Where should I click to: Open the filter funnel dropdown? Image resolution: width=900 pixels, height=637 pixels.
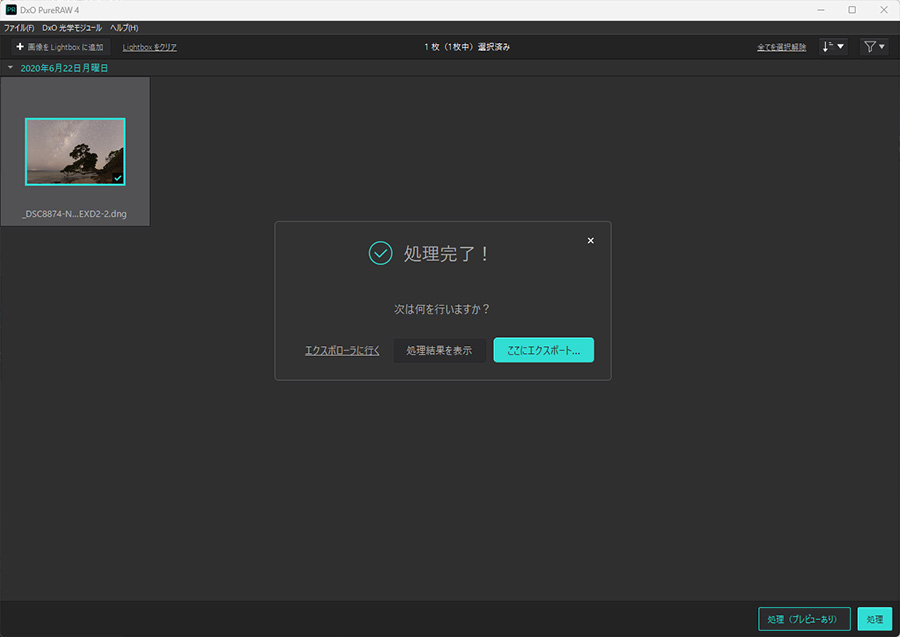[874, 47]
